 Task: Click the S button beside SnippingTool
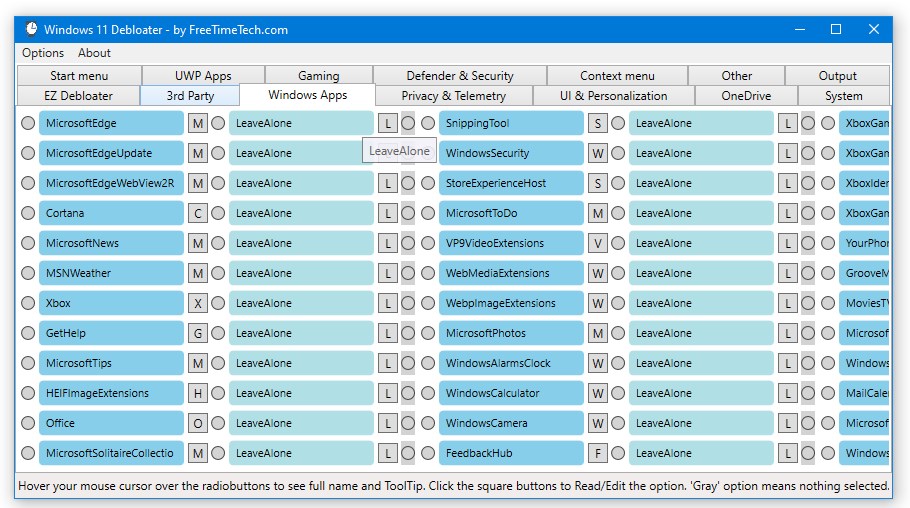598,123
